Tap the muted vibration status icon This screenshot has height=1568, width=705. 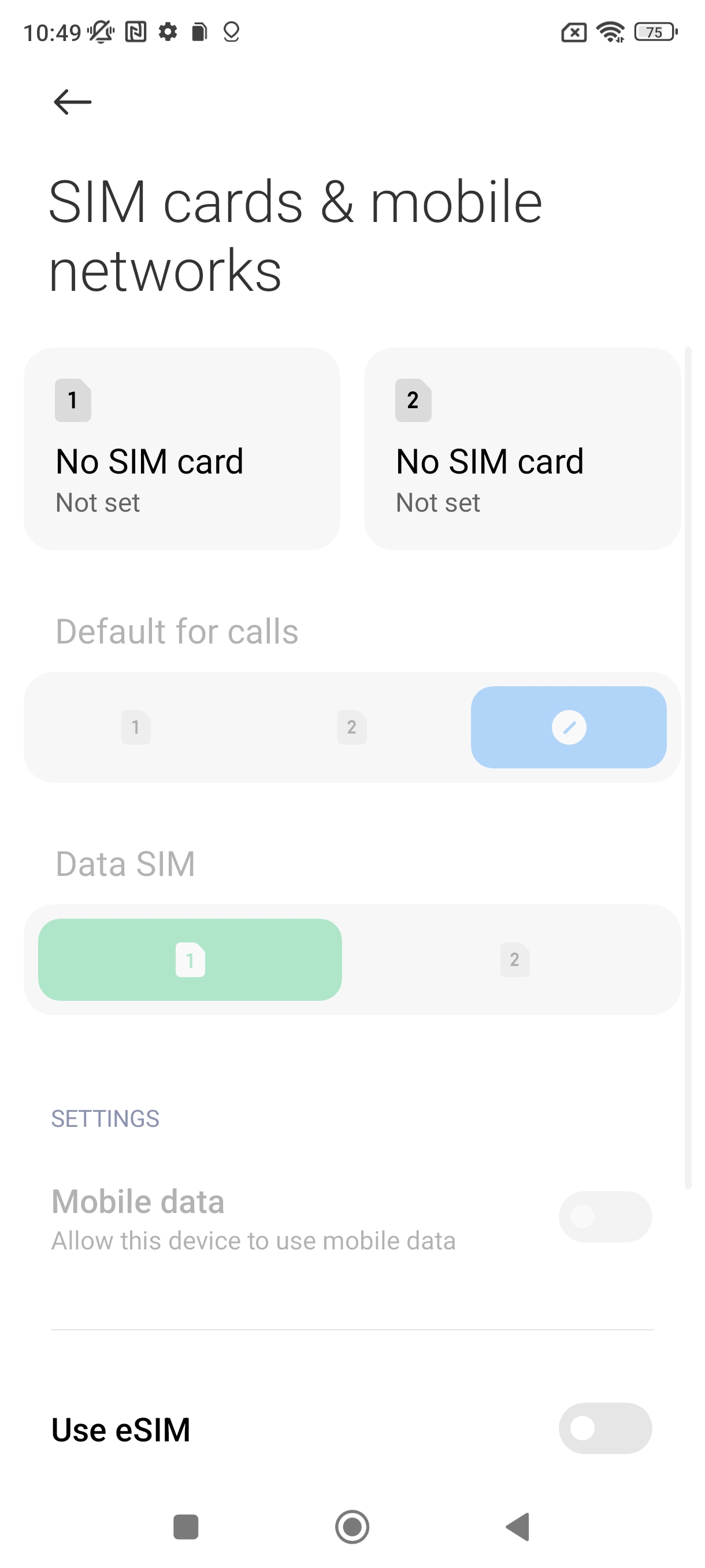(x=101, y=32)
